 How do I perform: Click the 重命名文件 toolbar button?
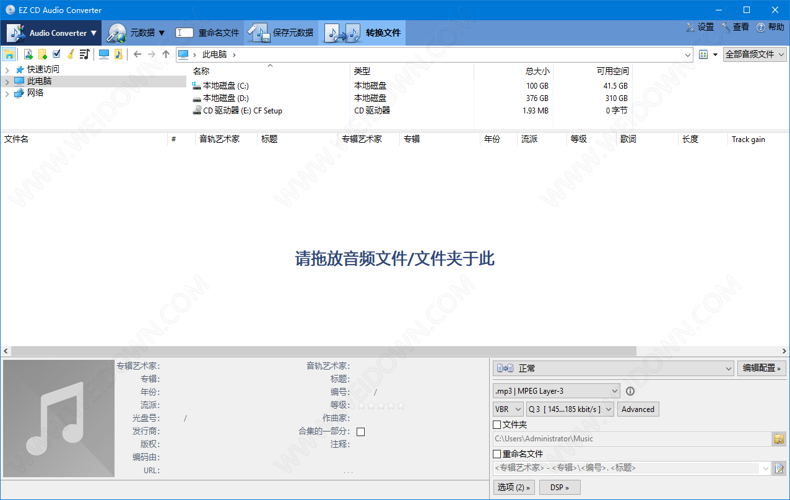(x=207, y=33)
